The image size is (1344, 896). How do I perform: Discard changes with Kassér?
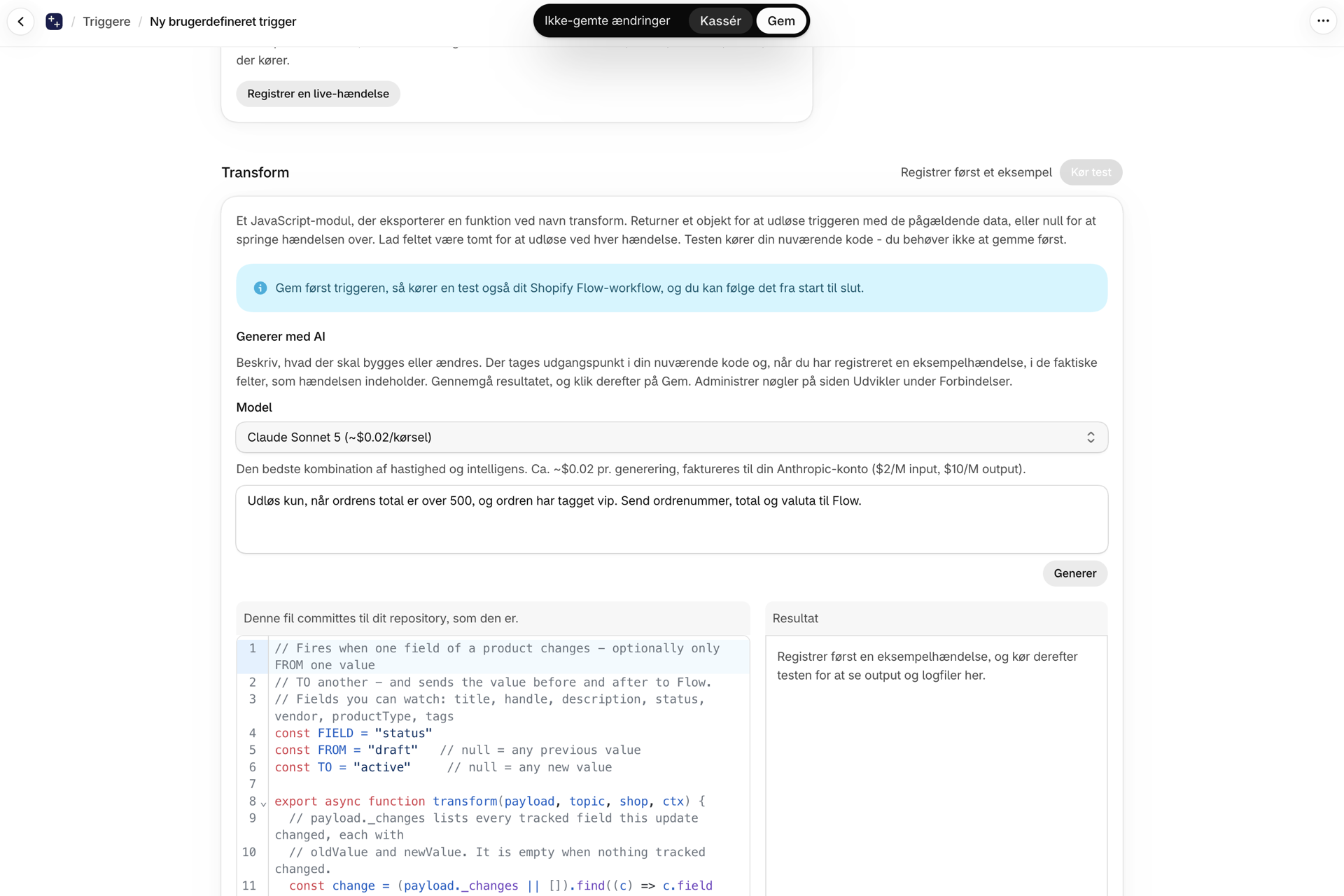[720, 21]
